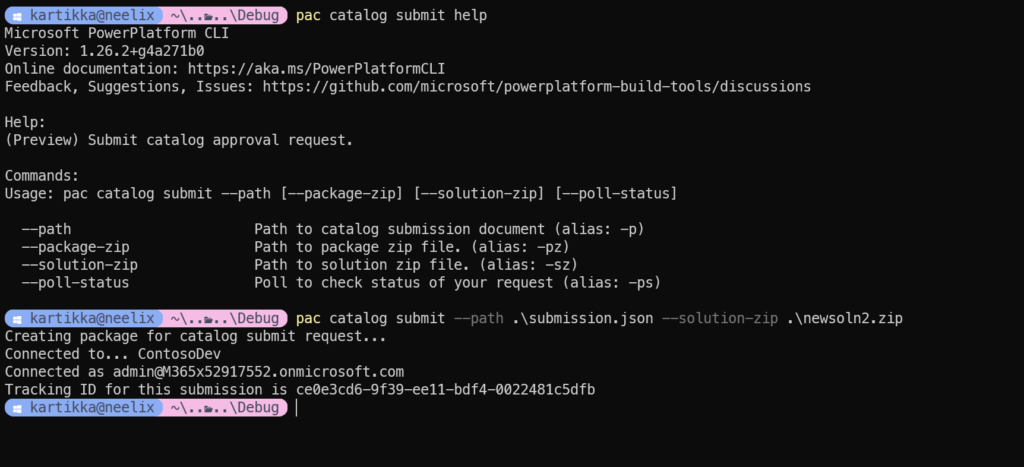Click the Windows logo in the prompt running '--path .\submission.json'
The image size is (1024, 467).
pyautogui.click(x=18, y=319)
